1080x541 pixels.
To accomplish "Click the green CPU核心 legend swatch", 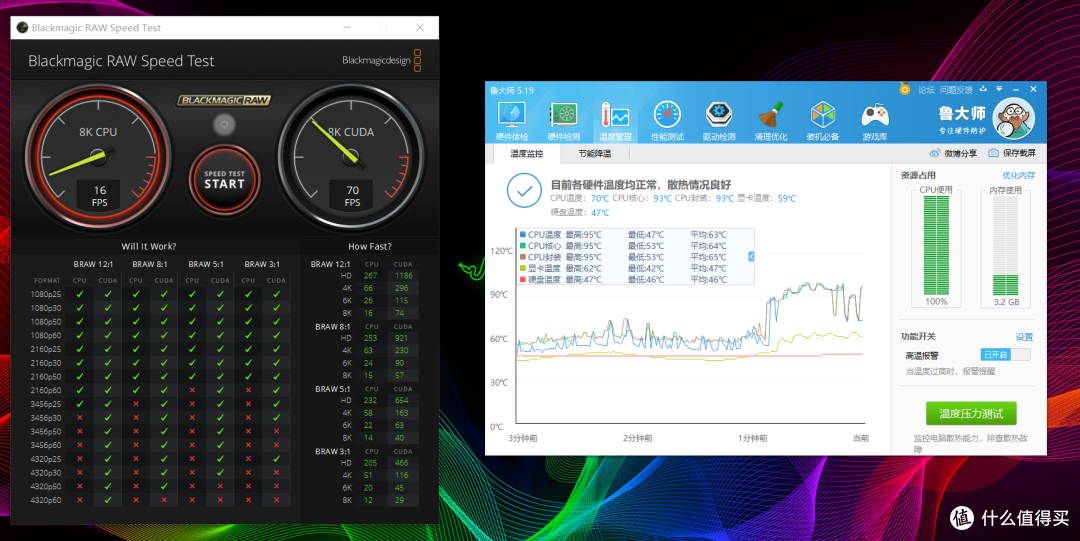I will (x=523, y=245).
